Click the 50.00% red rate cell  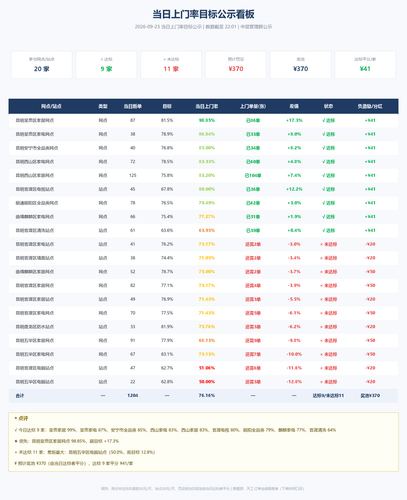pyautogui.click(x=207, y=382)
